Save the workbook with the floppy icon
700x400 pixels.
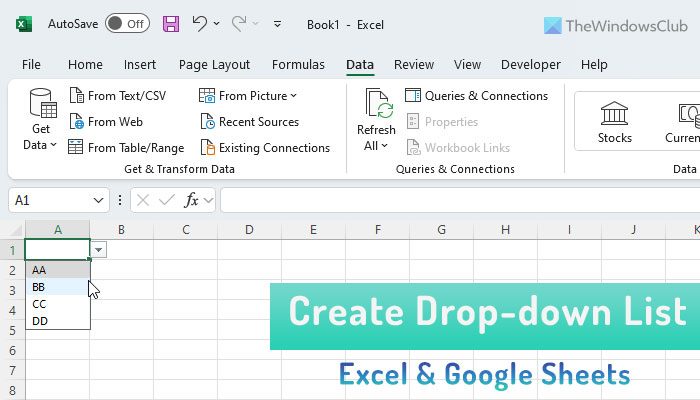coord(171,24)
